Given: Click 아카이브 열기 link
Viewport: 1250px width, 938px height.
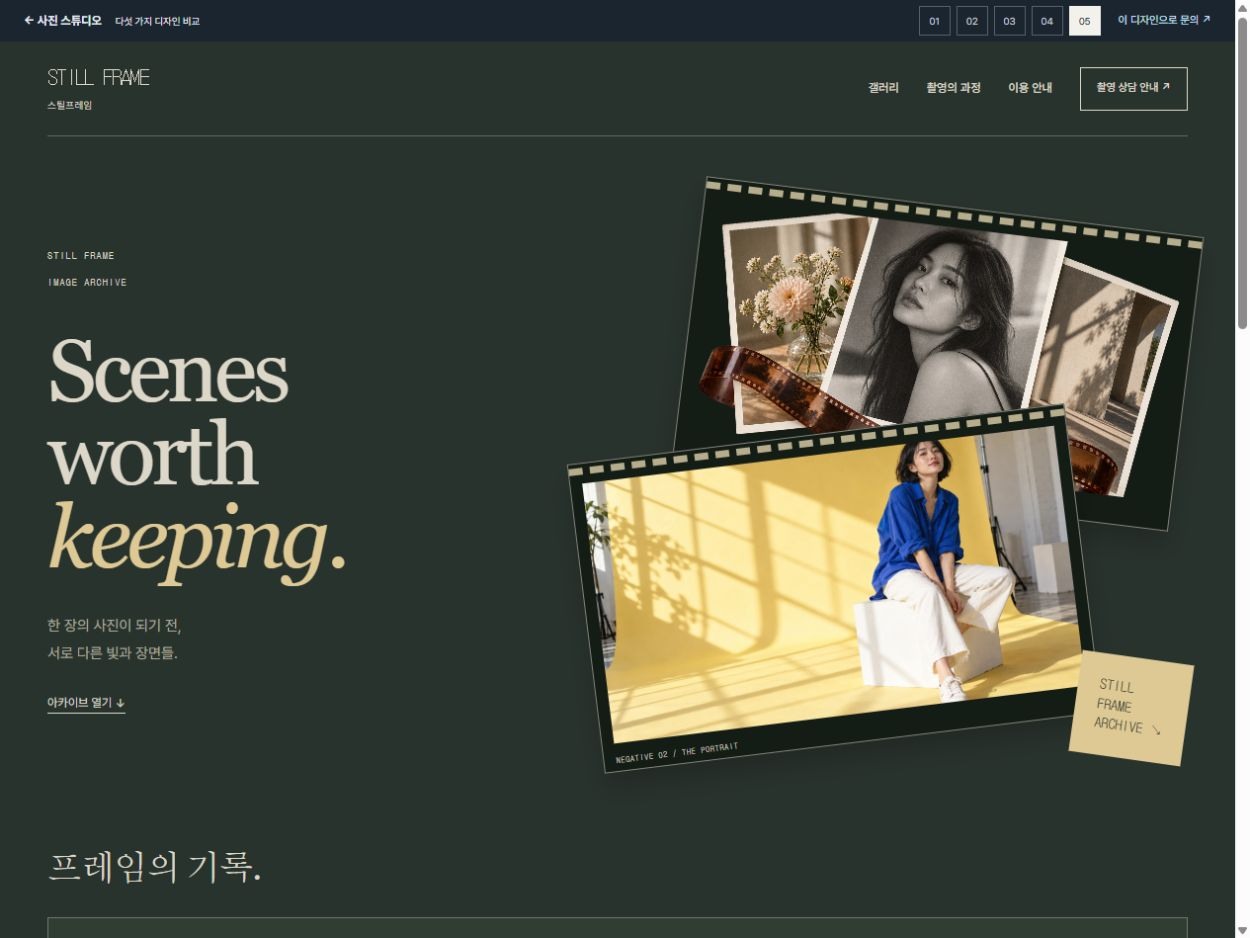Looking at the screenshot, I should tap(86, 703).
